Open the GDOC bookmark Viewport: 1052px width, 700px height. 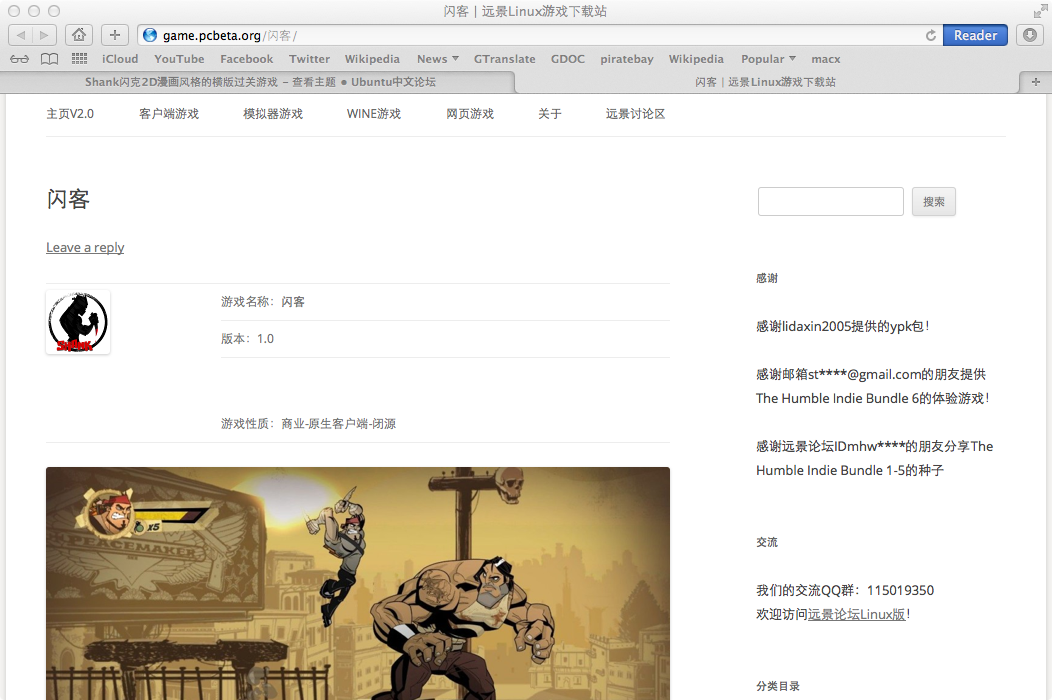tap(568, 59)
